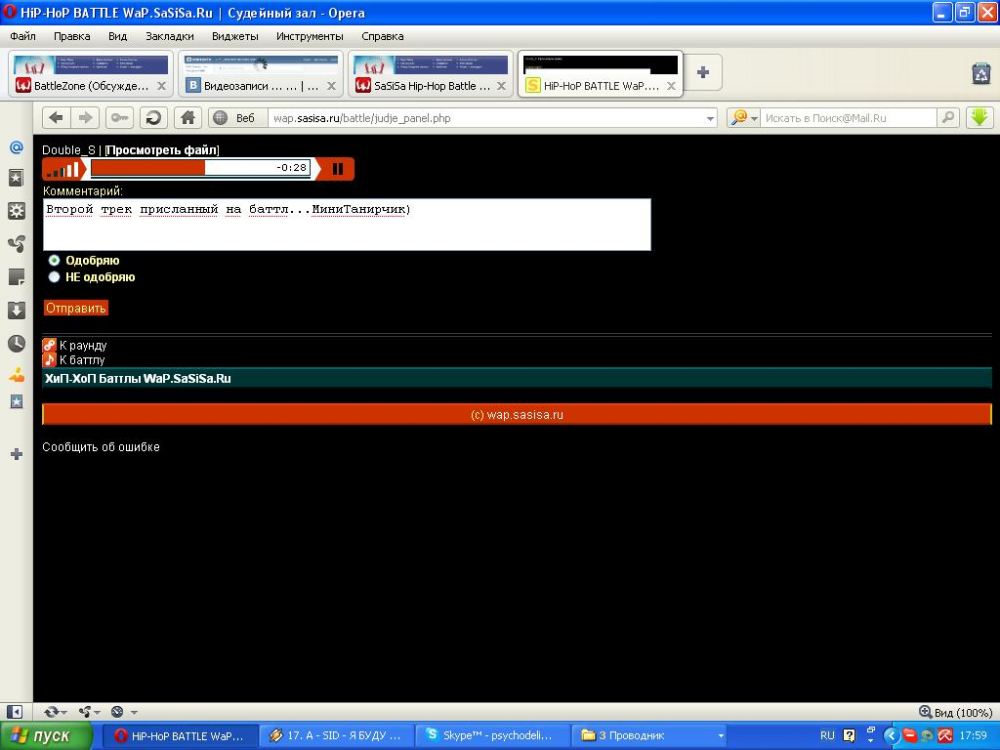Viewport: 1000px width, 750px height.
Task: Open the Справка menu
Action: pyautogui.click(x=382, y=36)
